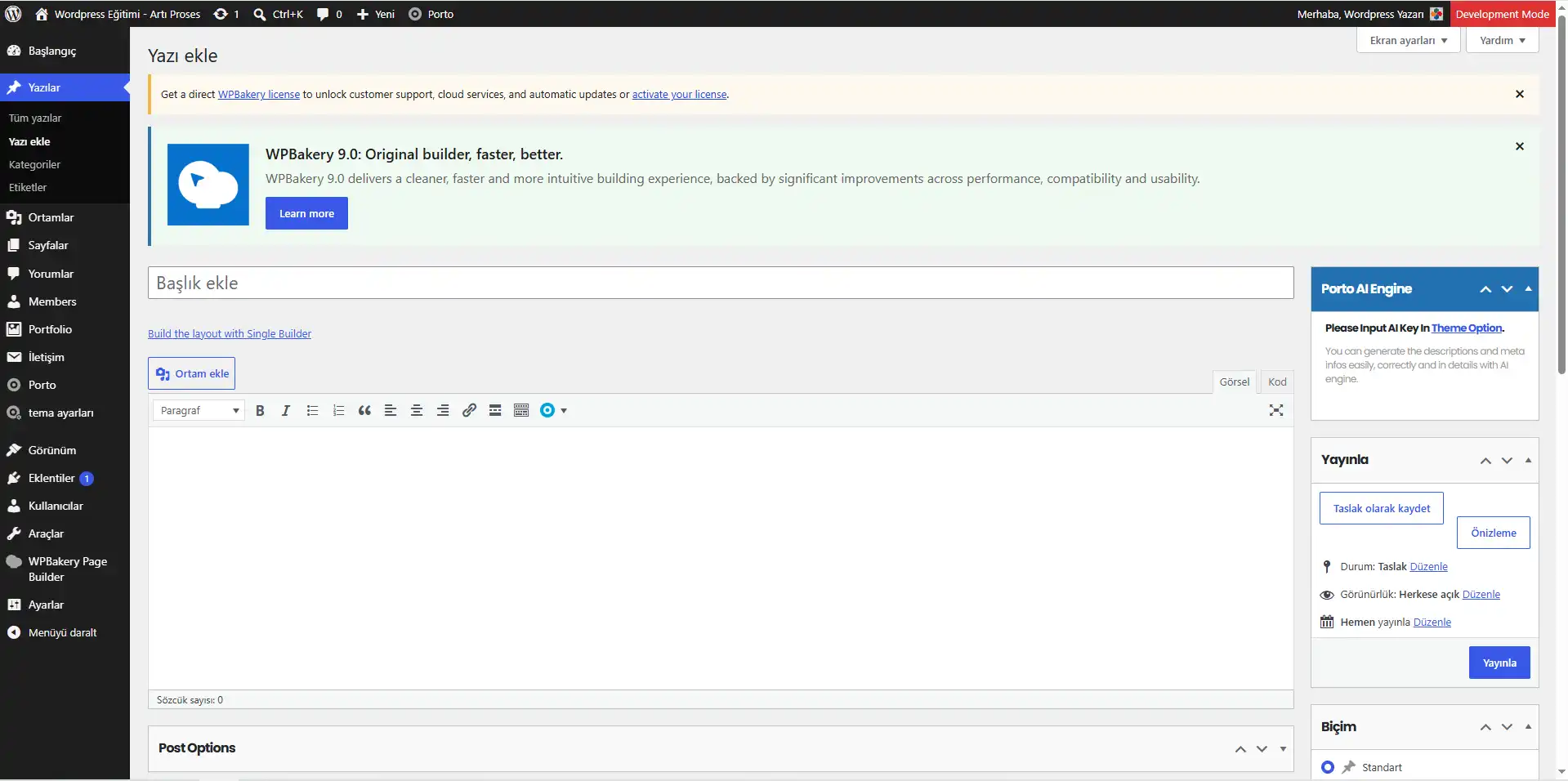
Task: Toggle the toolbar toggle (kitchen sink)
Action: pyautogui.click(x=521, y=410)
